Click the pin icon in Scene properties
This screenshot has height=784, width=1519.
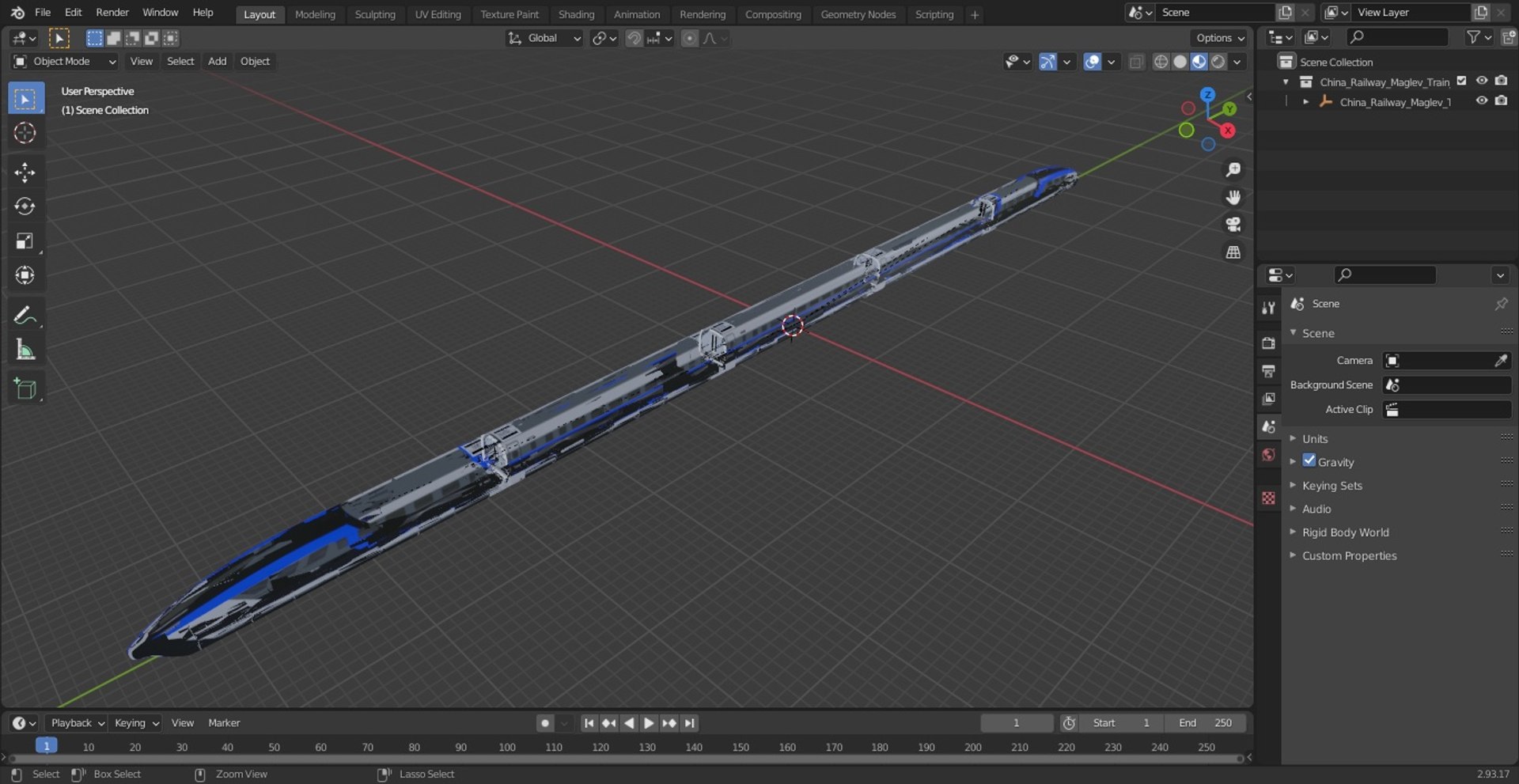[1501, 304]
